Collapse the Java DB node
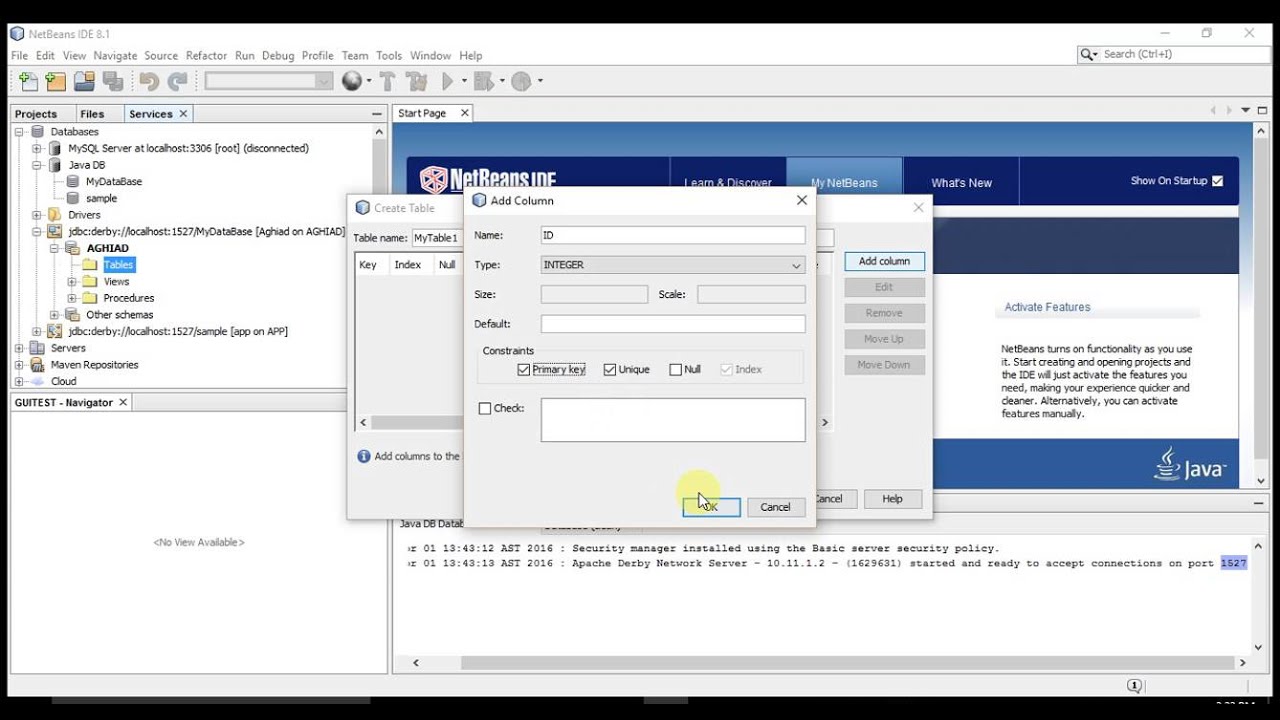 point(37,165)
